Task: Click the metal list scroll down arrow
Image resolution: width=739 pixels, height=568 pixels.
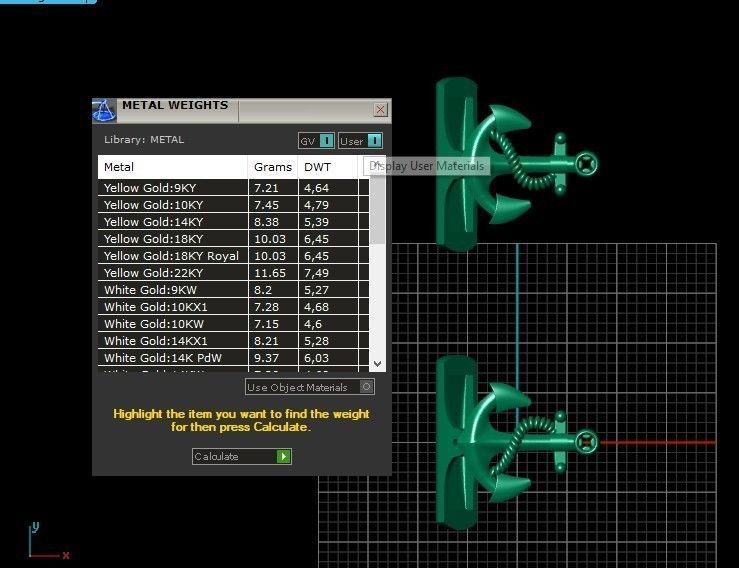Action: [377, 363]
